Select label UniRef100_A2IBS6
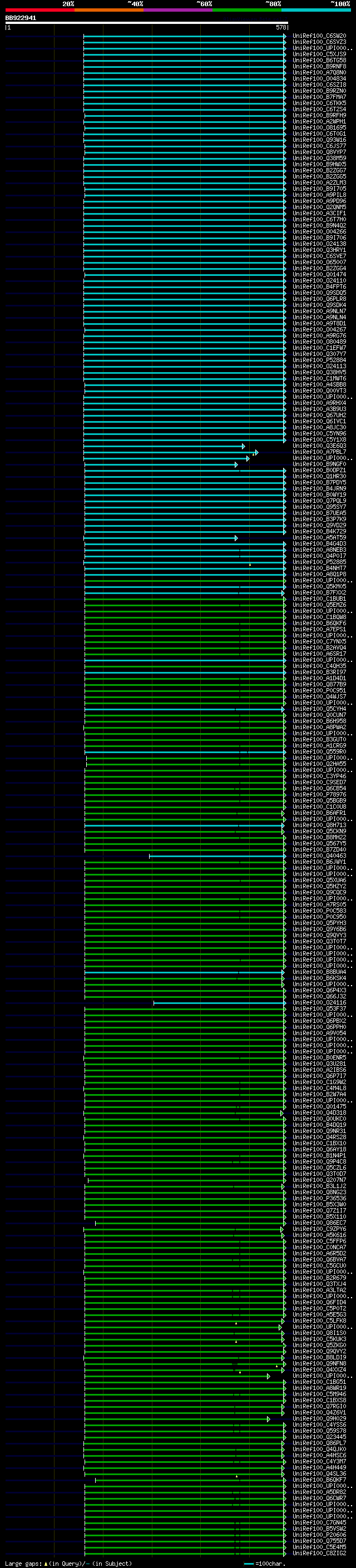 (319, 1070)
